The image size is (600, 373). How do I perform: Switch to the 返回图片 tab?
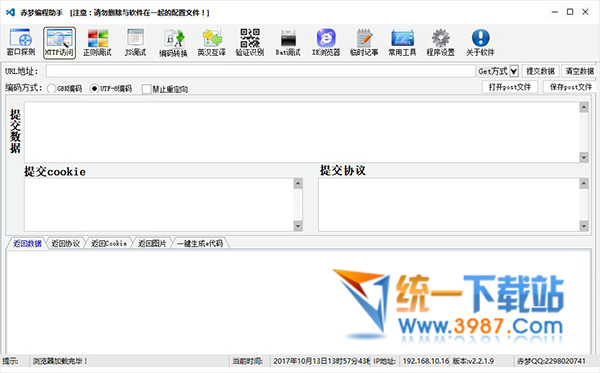pyautogui.click(x=152, y=243)
